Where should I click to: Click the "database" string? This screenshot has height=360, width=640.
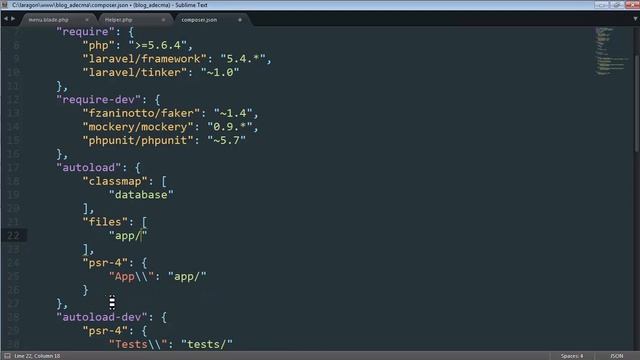[141, 195]
